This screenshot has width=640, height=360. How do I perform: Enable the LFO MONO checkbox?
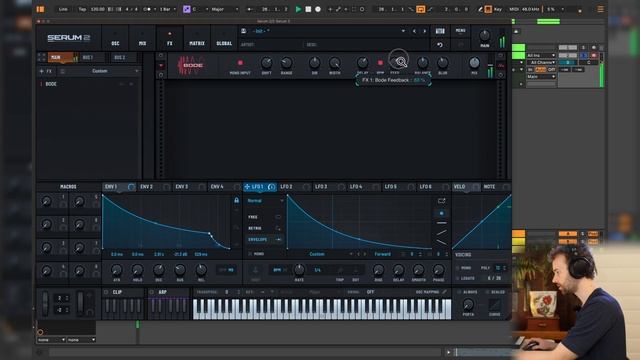[x=250, y=254]
